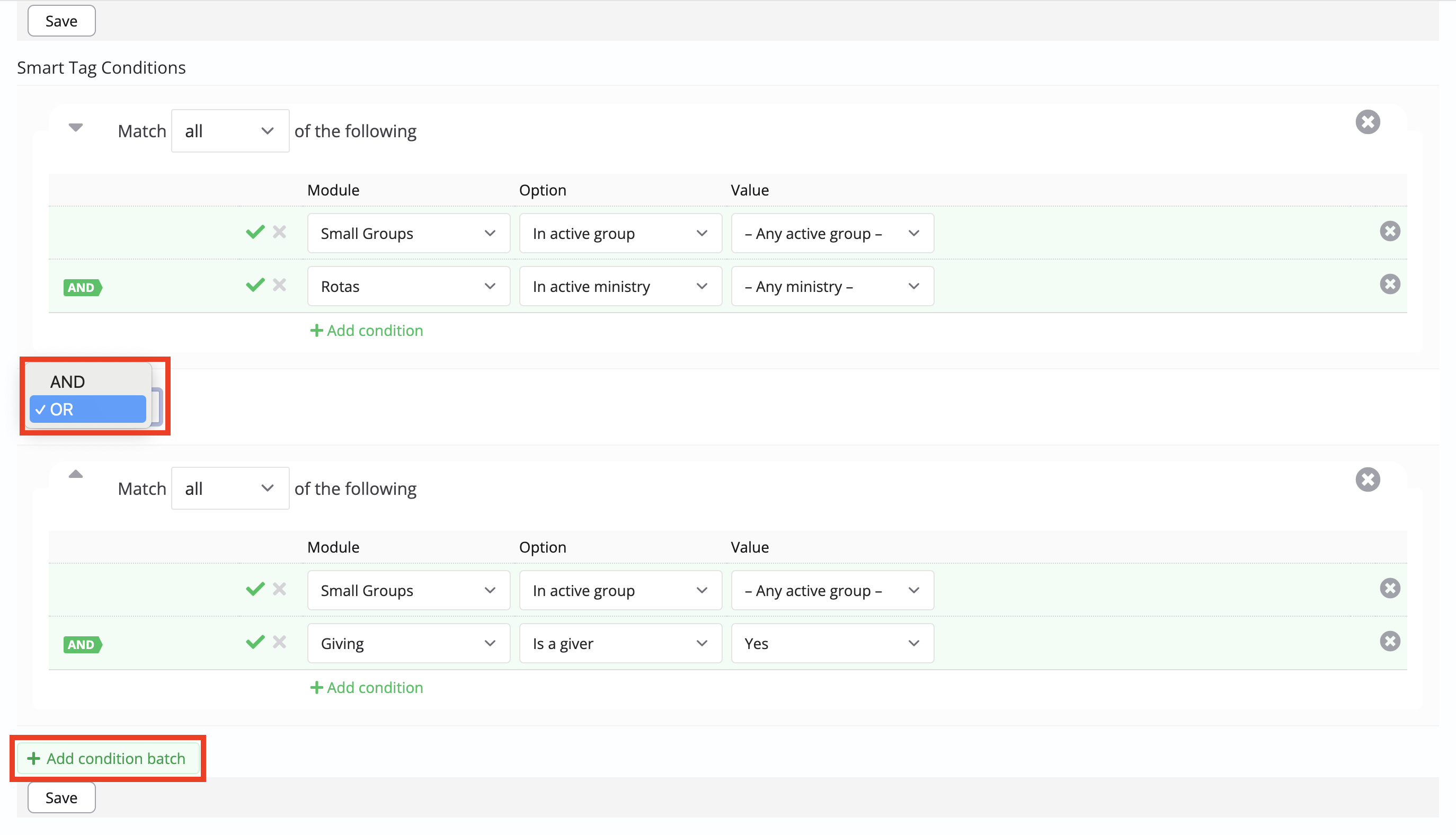Select OR in batch operator dropdown
Viewport: 1456px width, 835px height.
point(88,409)
